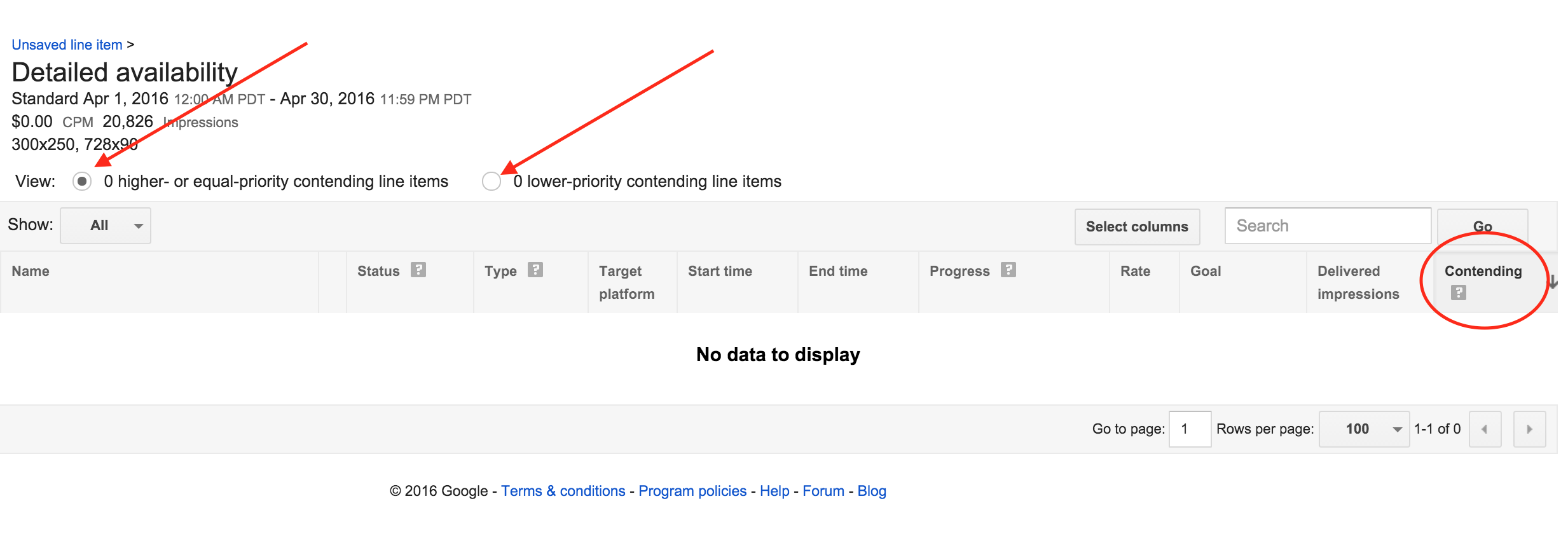Open the Terms & conditions link

coord(563,491)
